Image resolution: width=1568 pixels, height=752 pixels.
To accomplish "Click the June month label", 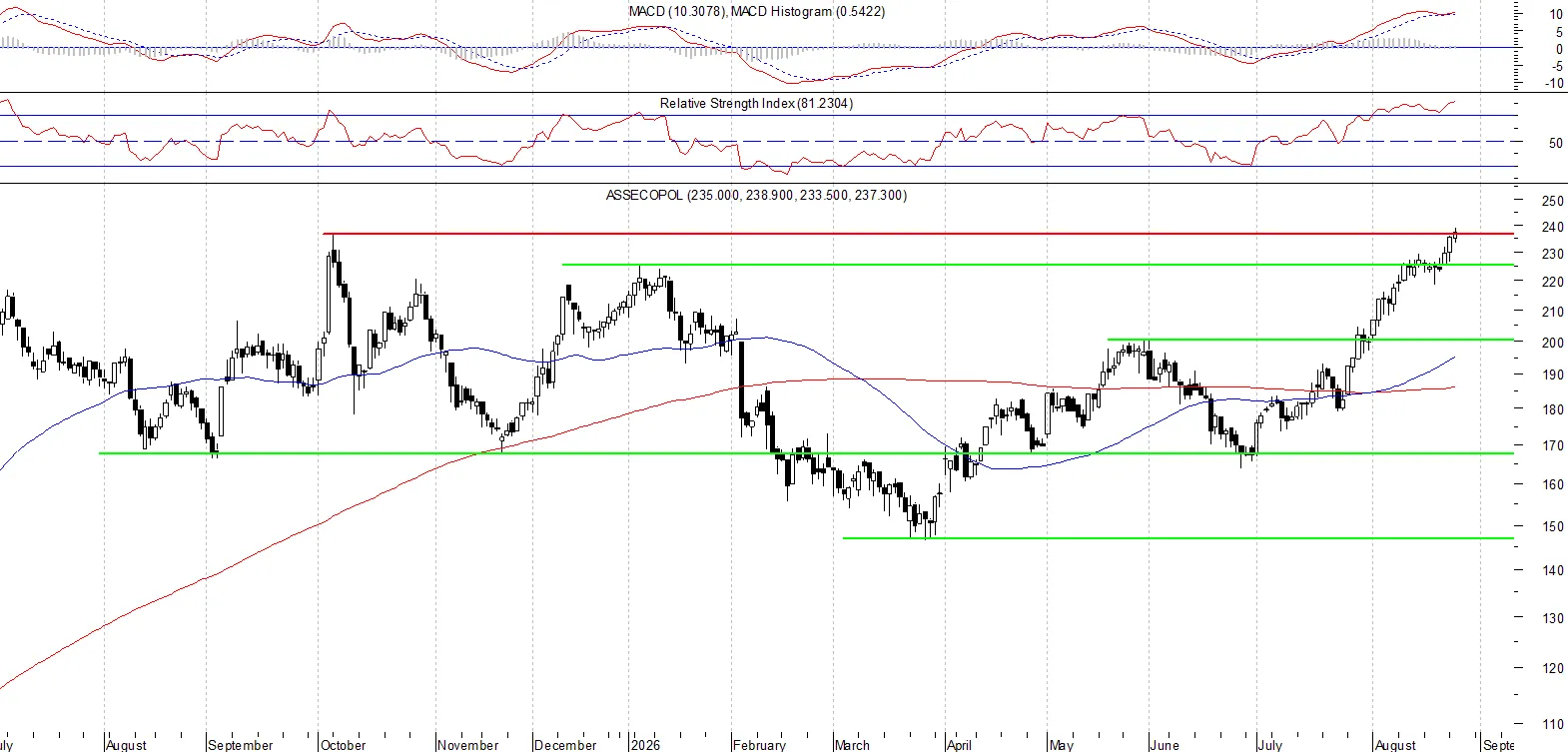I will tap(1165, 745).
